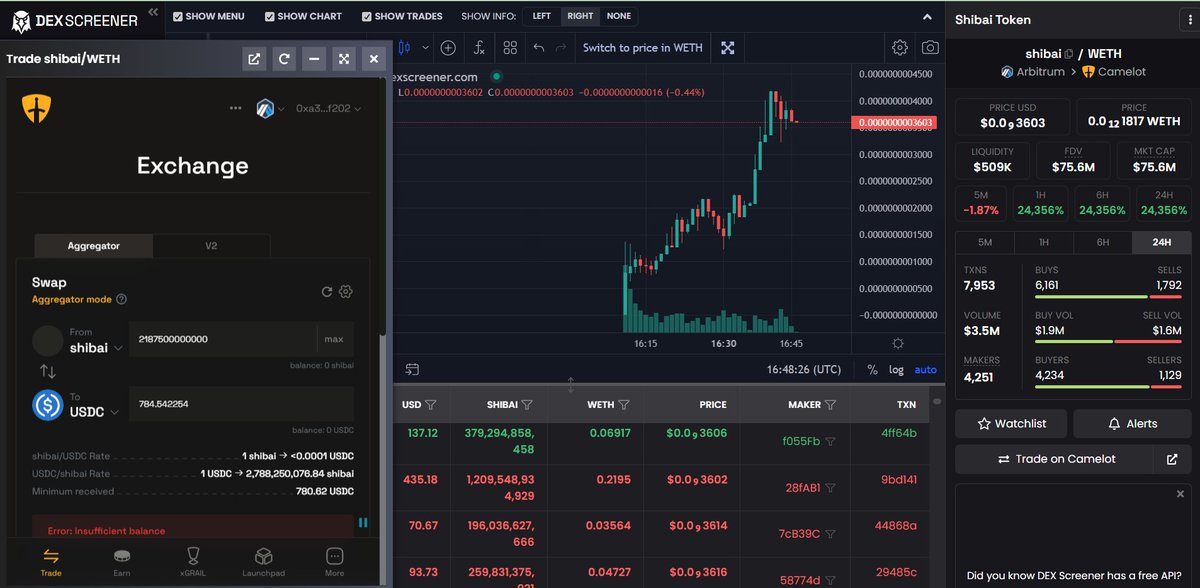Open More menu in bottom nav
1200x588 pixels.
(x=334, y=562)
